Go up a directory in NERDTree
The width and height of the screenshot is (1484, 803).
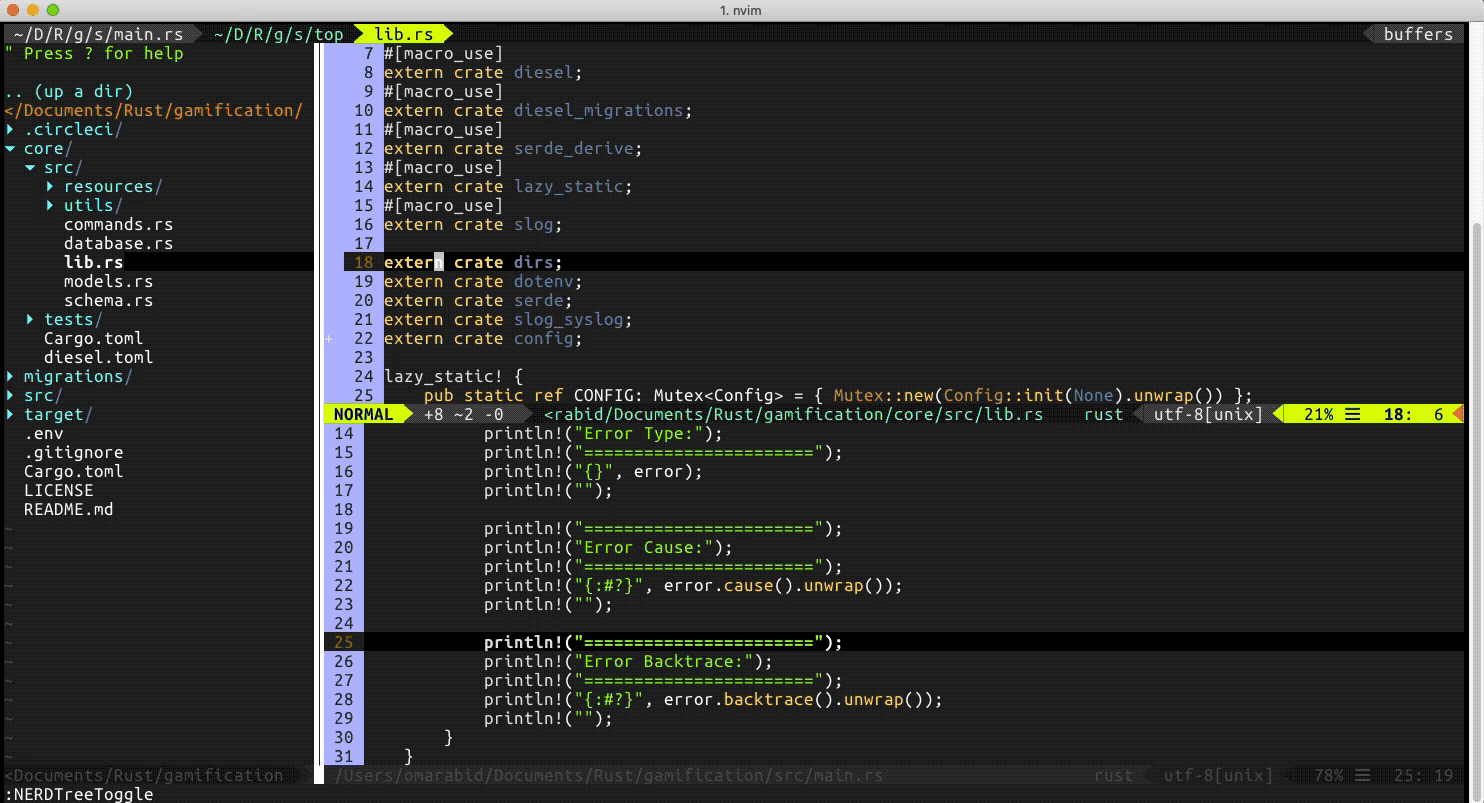69,91
